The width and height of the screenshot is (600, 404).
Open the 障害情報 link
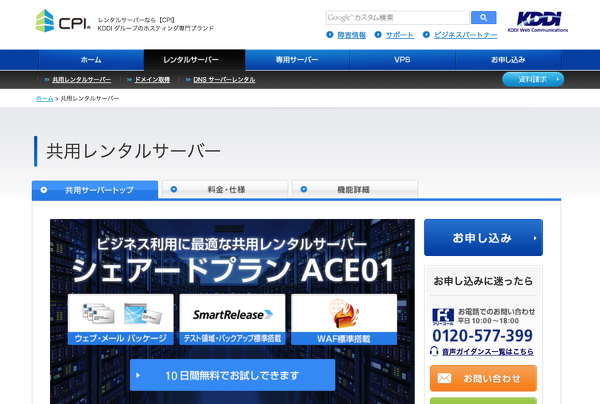(x=351, y=35)
